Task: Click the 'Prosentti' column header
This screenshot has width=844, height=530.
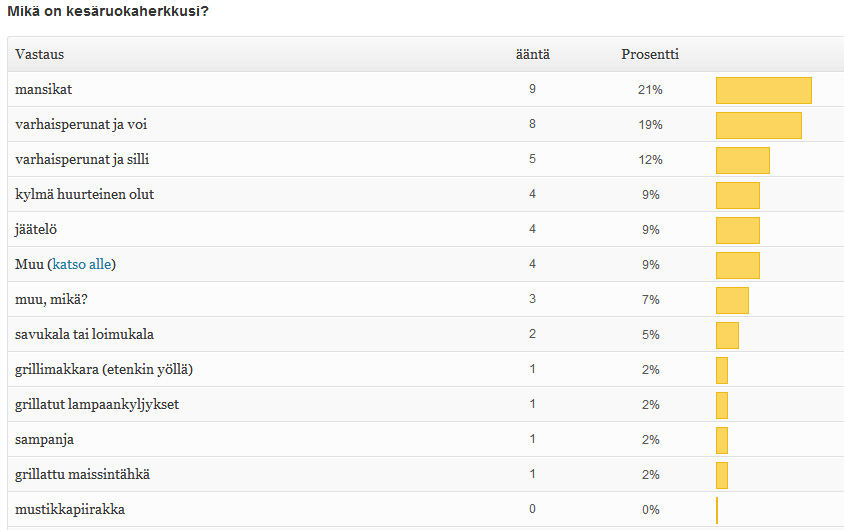Action: coord(650,54)
